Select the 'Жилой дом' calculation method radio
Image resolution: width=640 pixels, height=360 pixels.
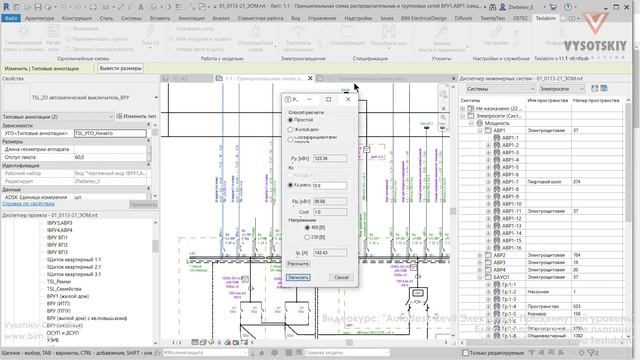pyautogui.click(x=290, y=129)
